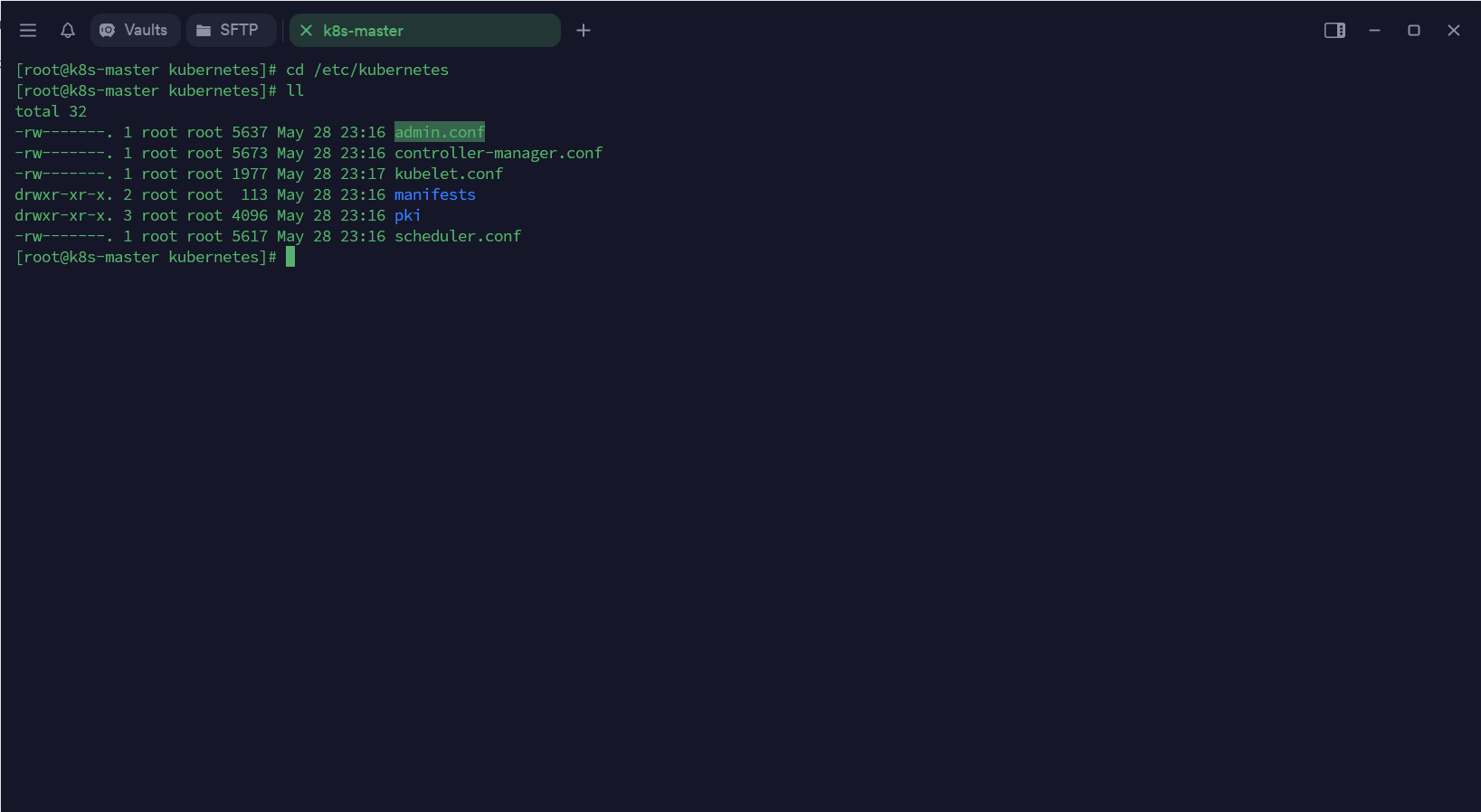Click the kubelet.conf filename
This screenshot has width=1481, height=812.
point(449,174)
